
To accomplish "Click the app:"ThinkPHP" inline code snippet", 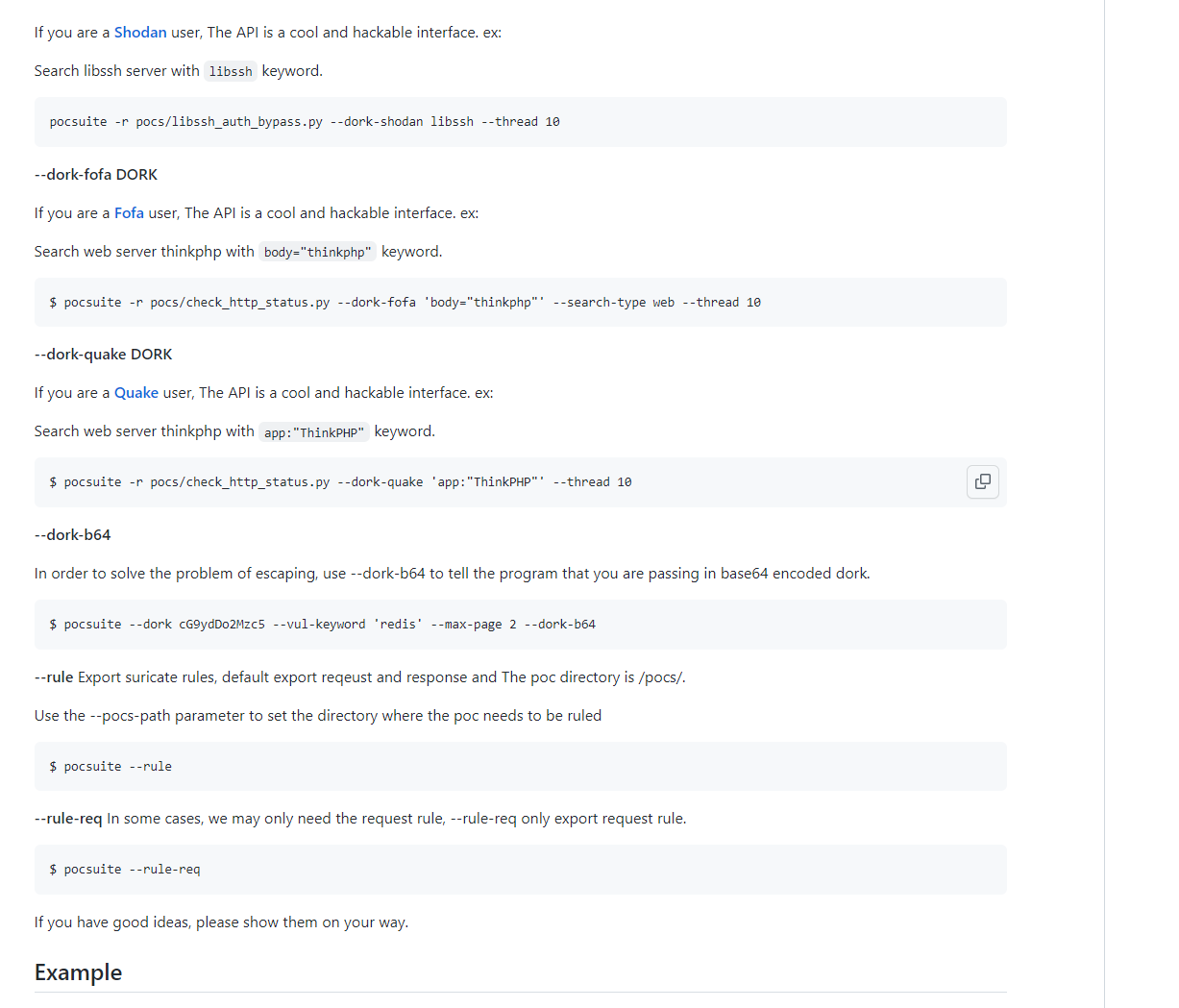I will coord(314,432).
